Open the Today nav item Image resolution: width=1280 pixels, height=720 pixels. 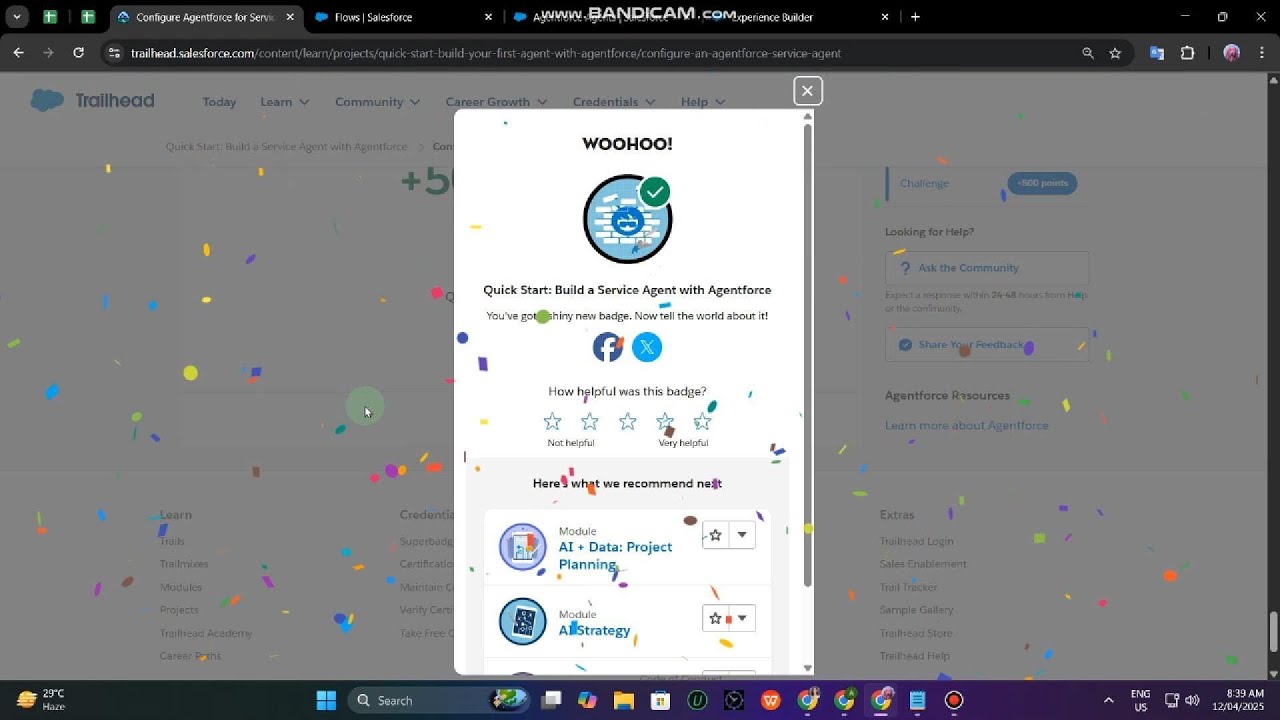click(219, 102)
